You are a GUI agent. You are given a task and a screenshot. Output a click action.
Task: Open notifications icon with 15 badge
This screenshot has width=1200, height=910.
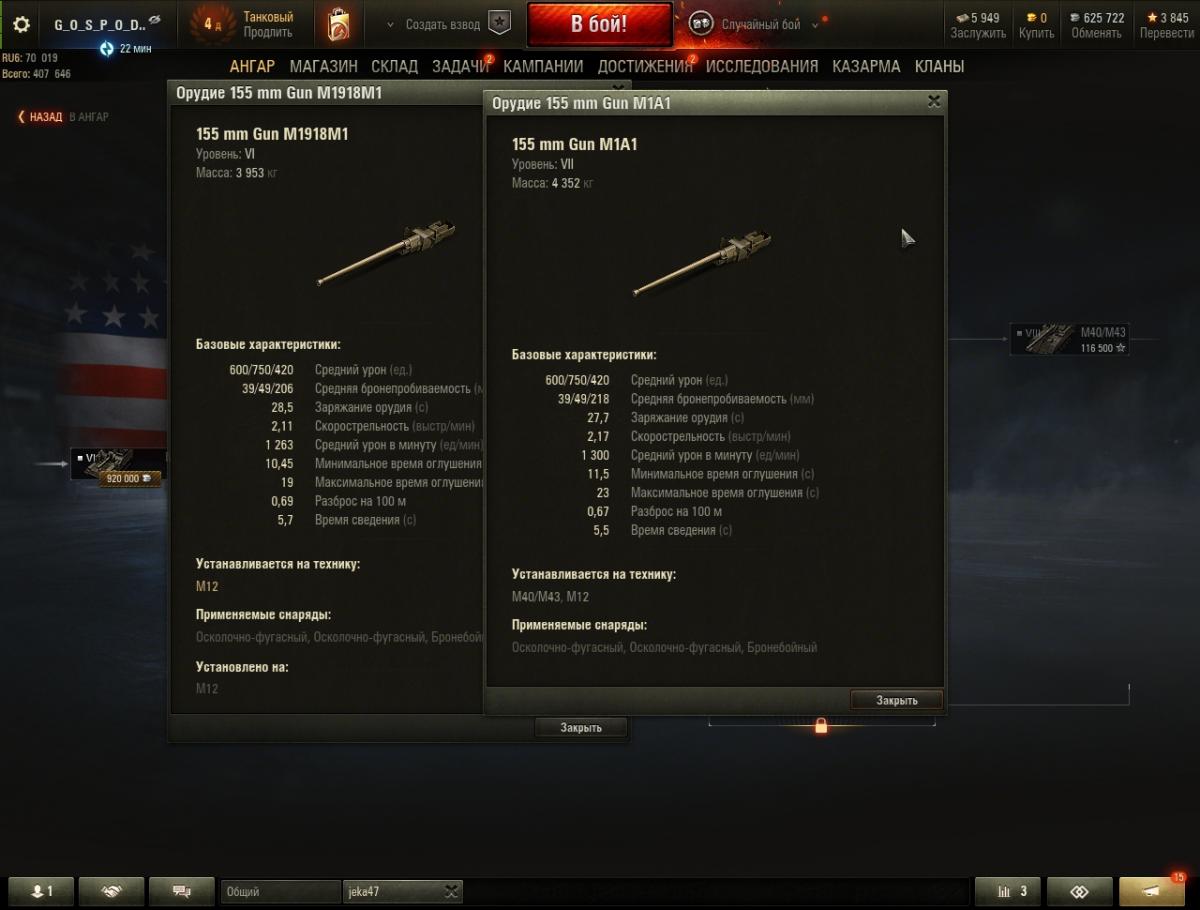(x=1152, y=891)
